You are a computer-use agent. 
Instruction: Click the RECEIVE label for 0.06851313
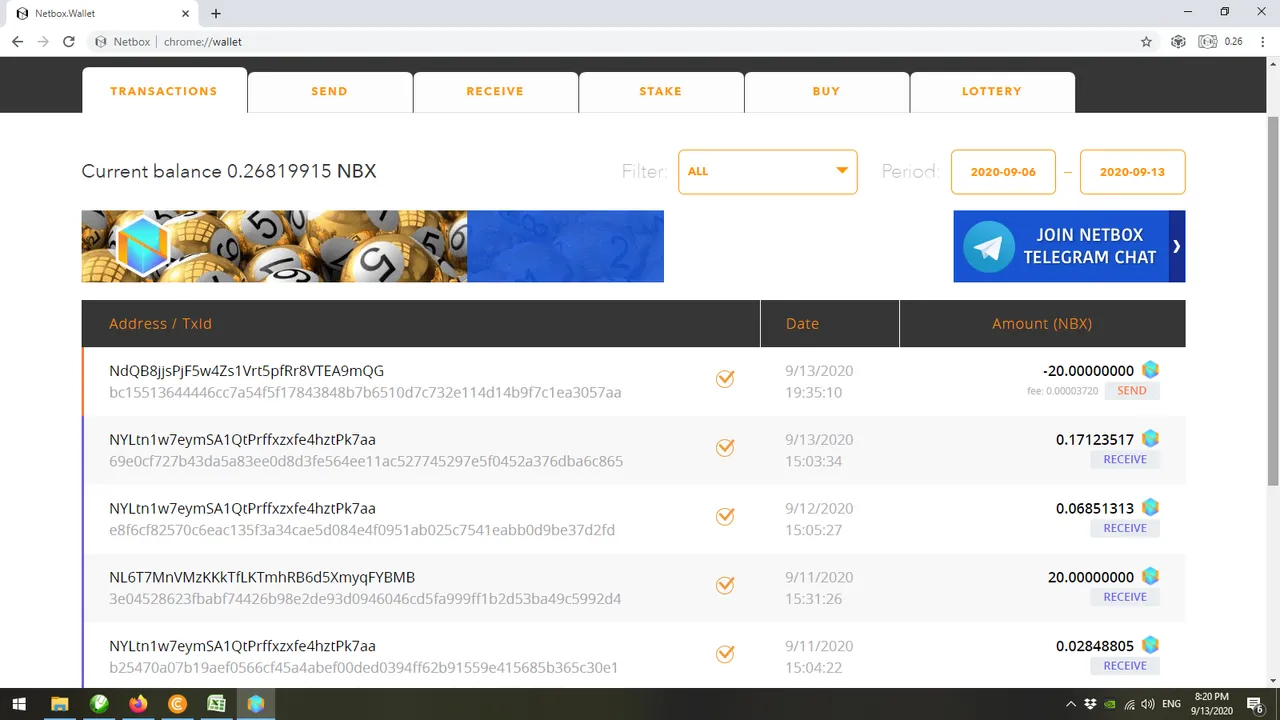coord(1125,528)
